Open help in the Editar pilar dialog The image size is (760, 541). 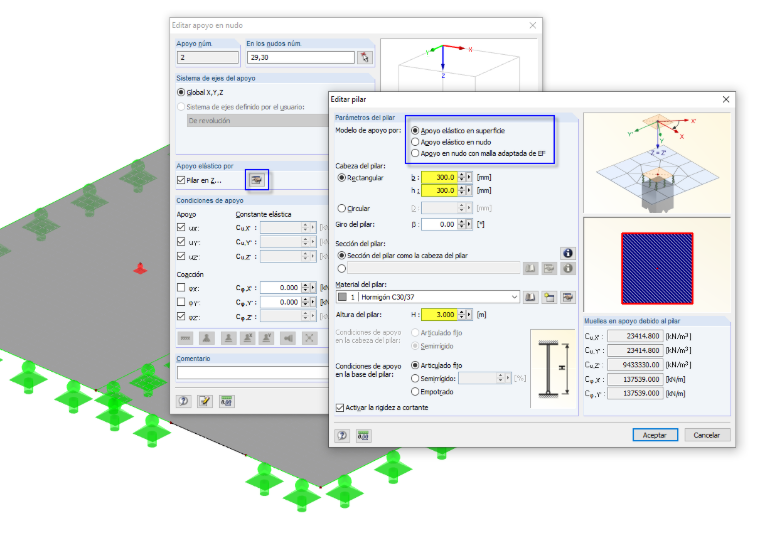tap(342, 435)
